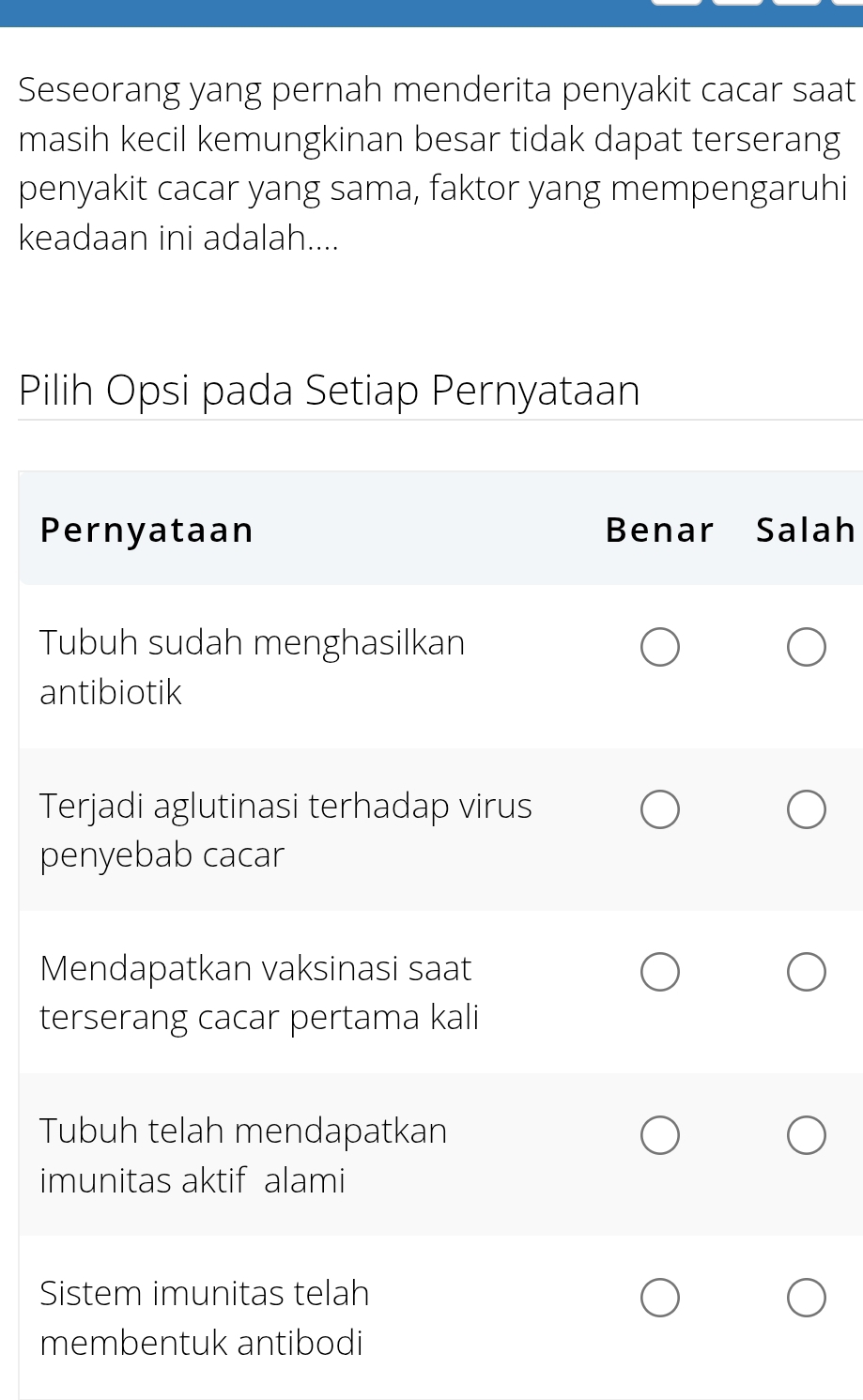Choose Salah for 'Mendapatkan vaksinasi saat terserang'

806,973
